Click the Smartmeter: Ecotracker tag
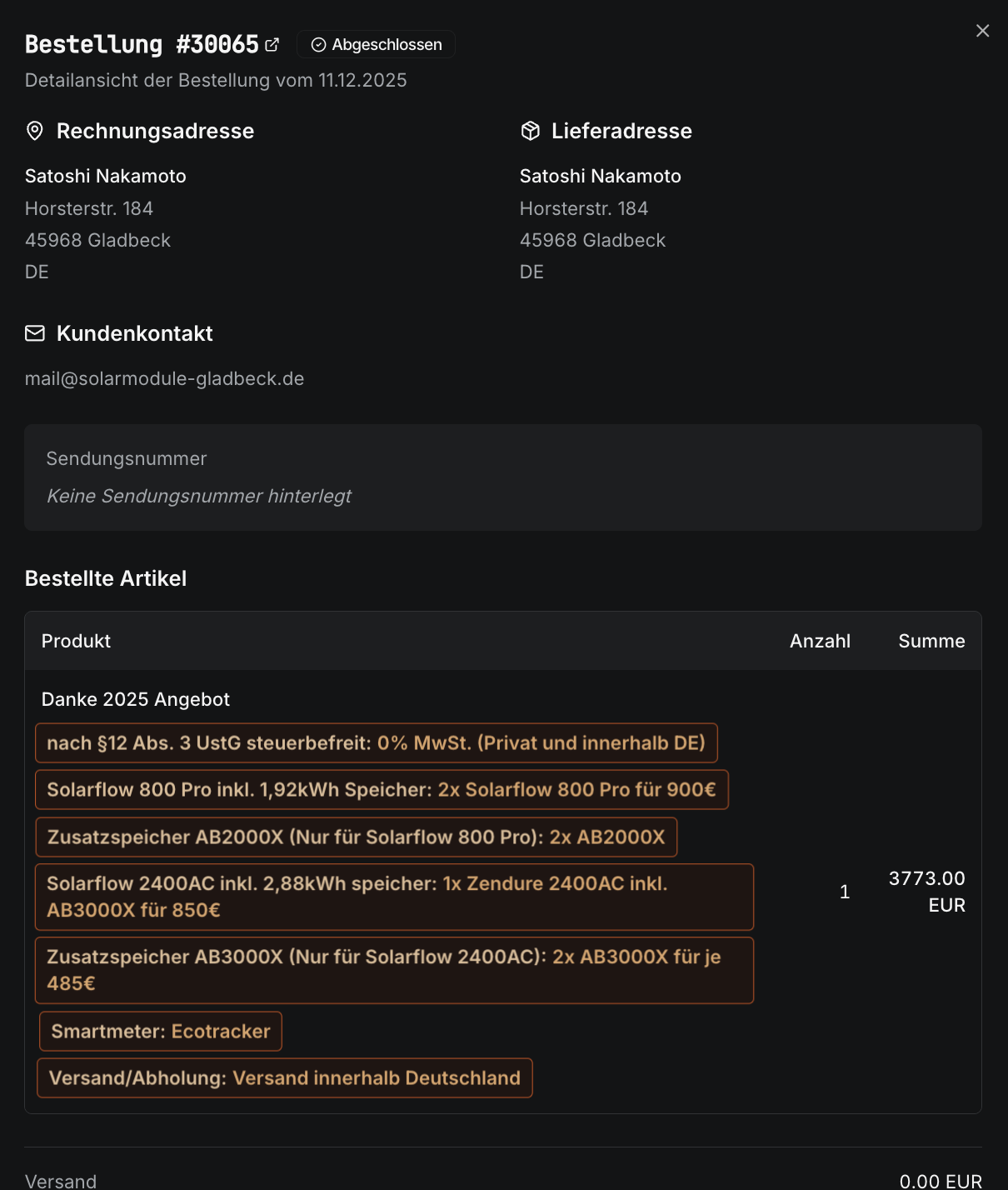1008x1190 pixels. [x=161, y=1032]
